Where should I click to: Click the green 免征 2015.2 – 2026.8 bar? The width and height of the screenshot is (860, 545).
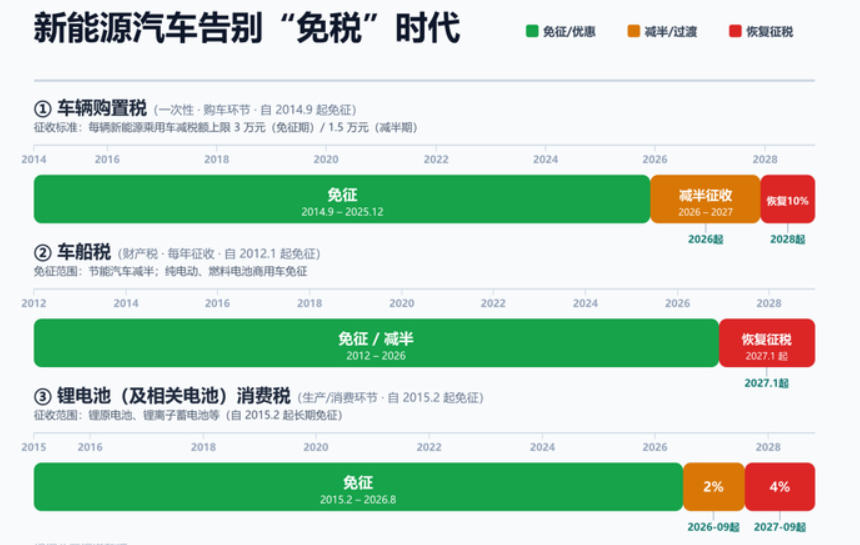click(358, 487)
